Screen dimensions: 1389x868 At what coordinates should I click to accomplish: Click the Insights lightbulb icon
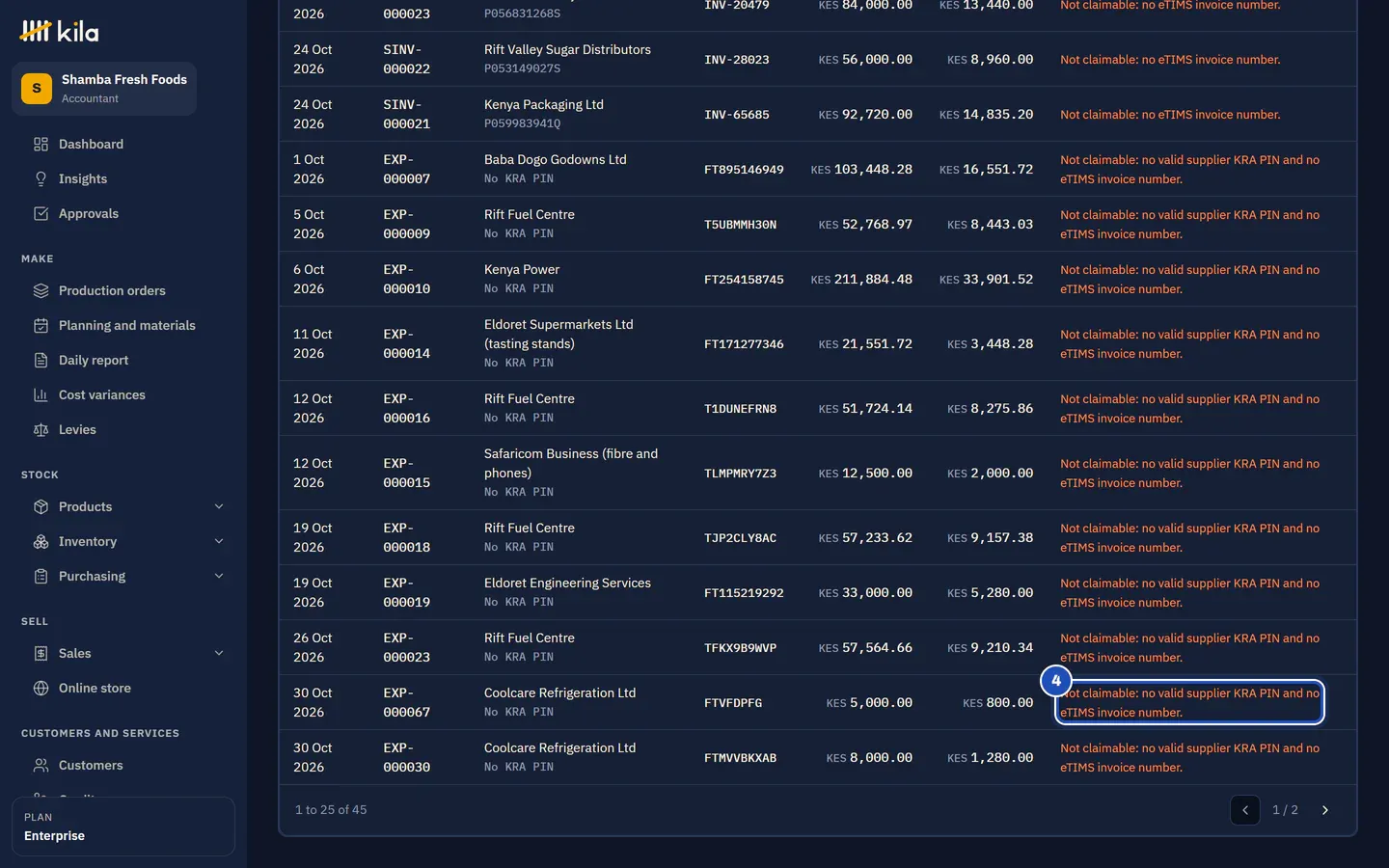click(x=41, y=178)
